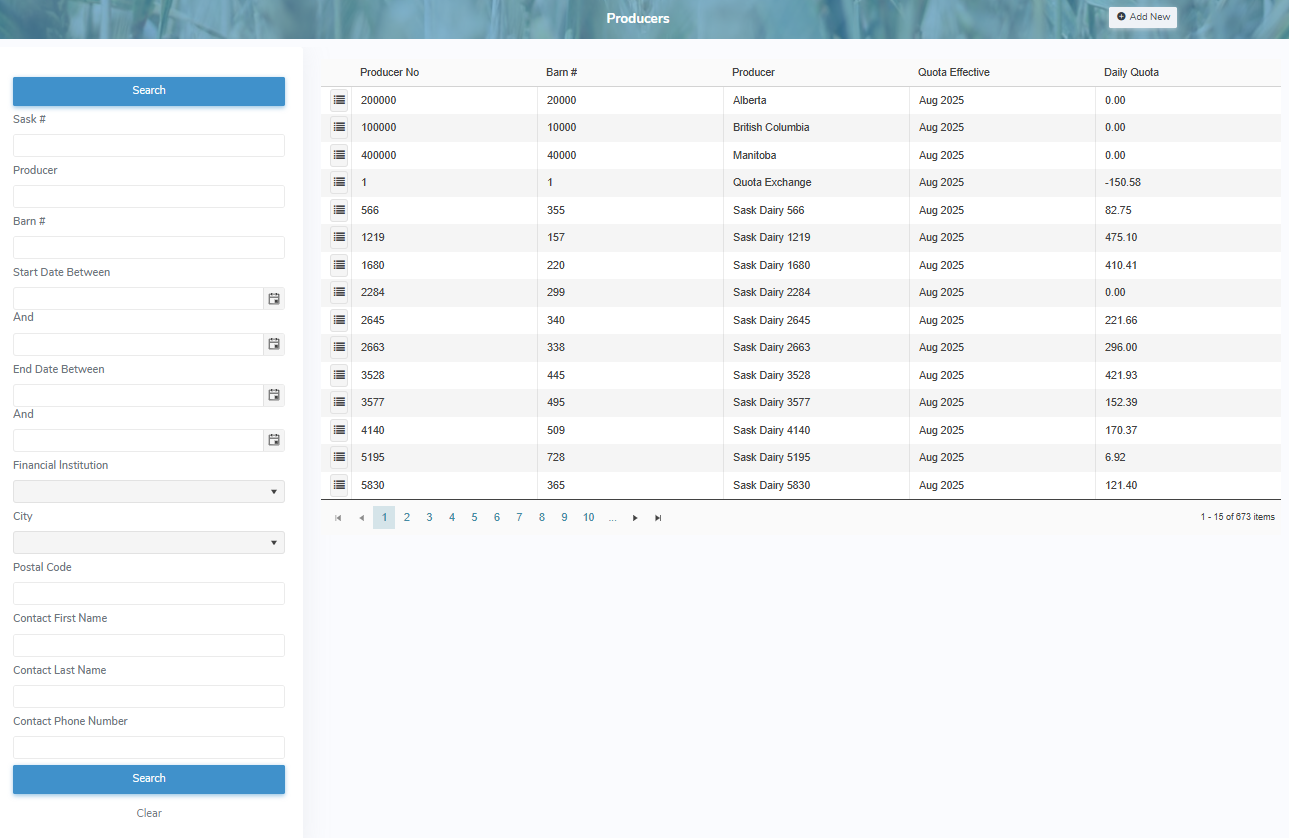Open calendar for second End Date field

pyautogui.click(x=274, y=440)
